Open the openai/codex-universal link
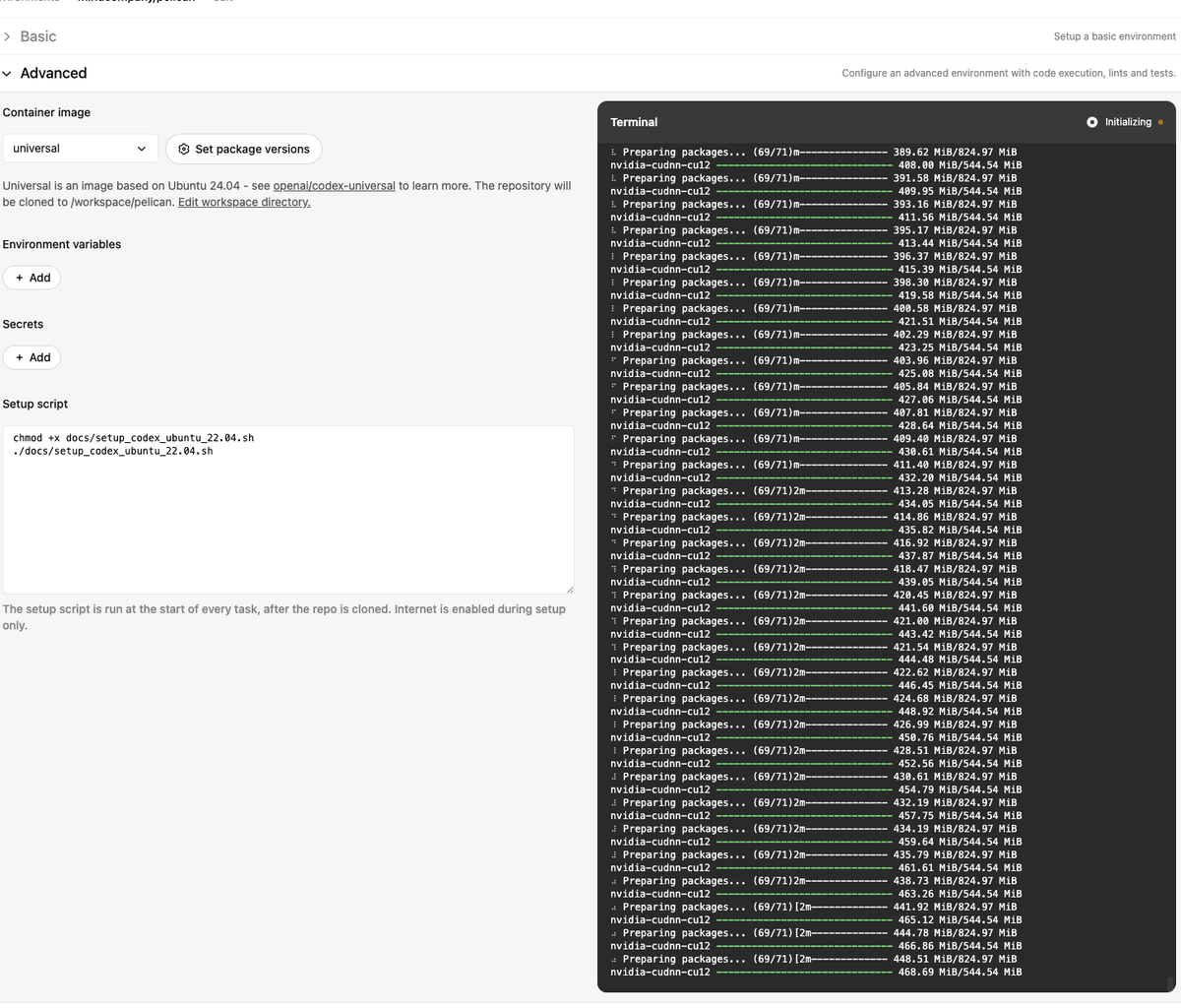The height and width of the screenshot is (1008, 1181). point(335,185)
